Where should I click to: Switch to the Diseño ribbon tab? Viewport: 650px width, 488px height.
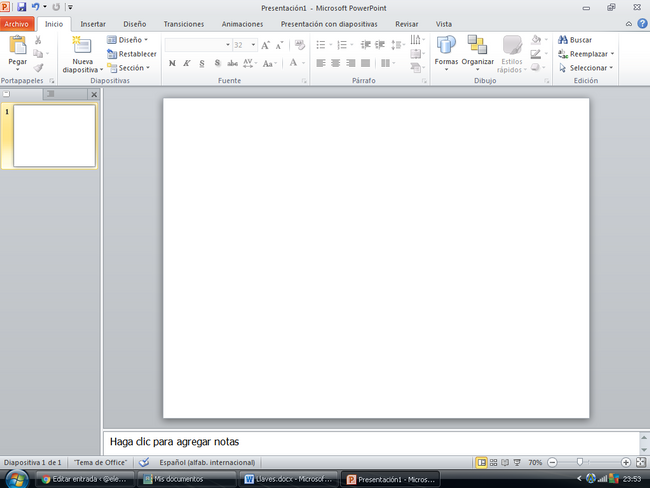(135, 24)
